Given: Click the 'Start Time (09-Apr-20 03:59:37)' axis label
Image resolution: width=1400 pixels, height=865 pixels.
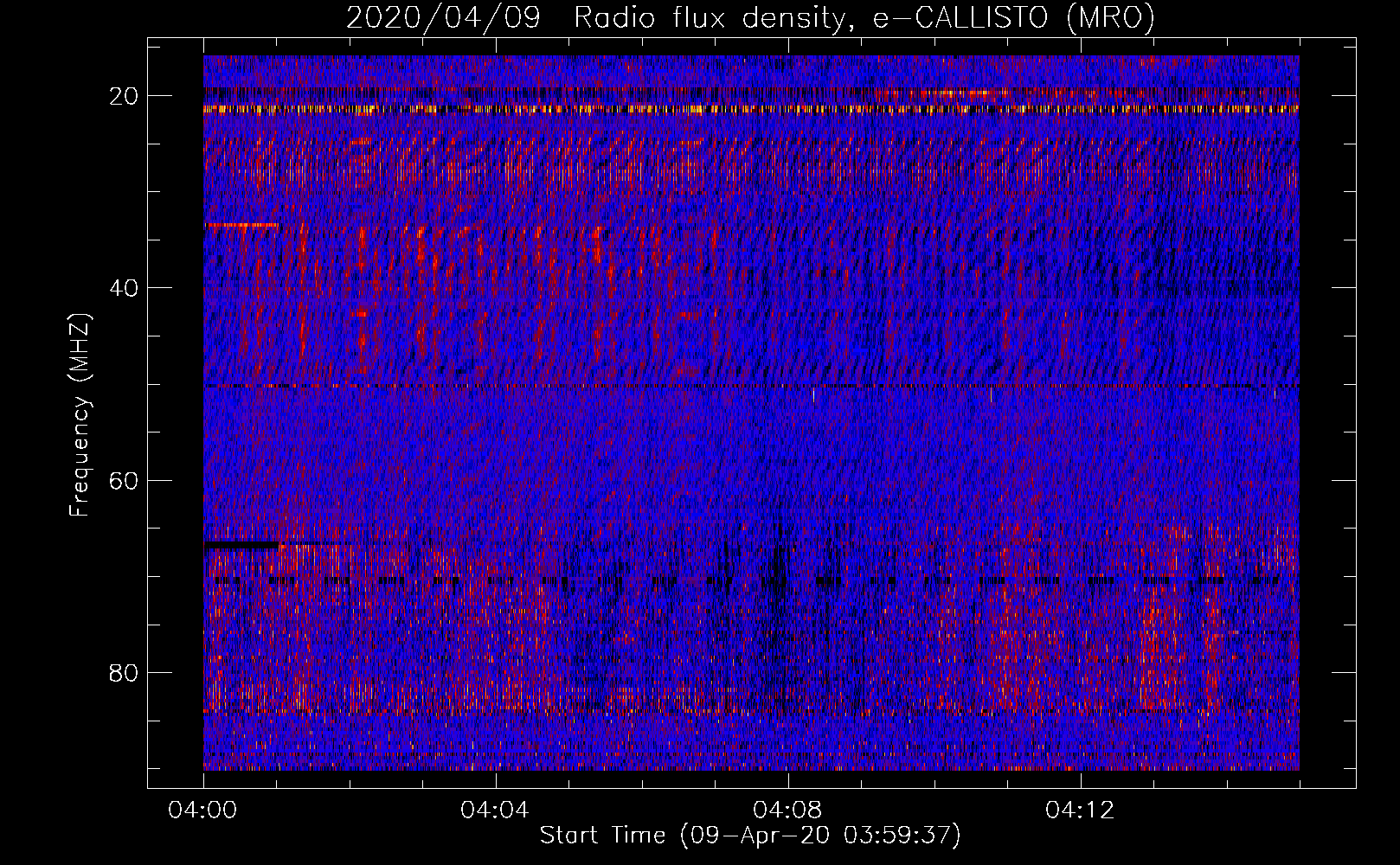Looking at the screenshot, I should (x=750, y=836).
